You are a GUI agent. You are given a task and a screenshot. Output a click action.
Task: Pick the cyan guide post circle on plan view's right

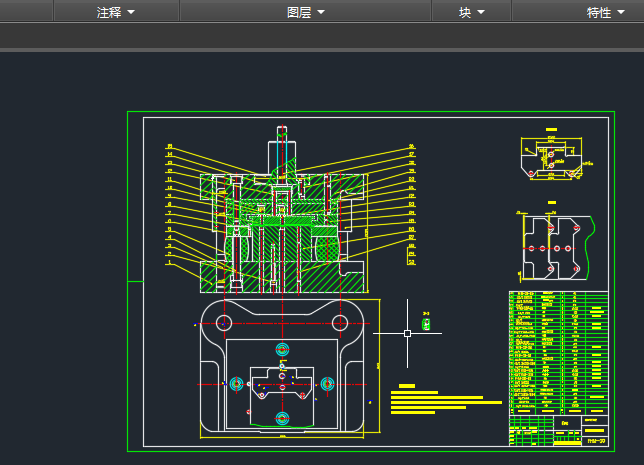(x=327, y=383)
